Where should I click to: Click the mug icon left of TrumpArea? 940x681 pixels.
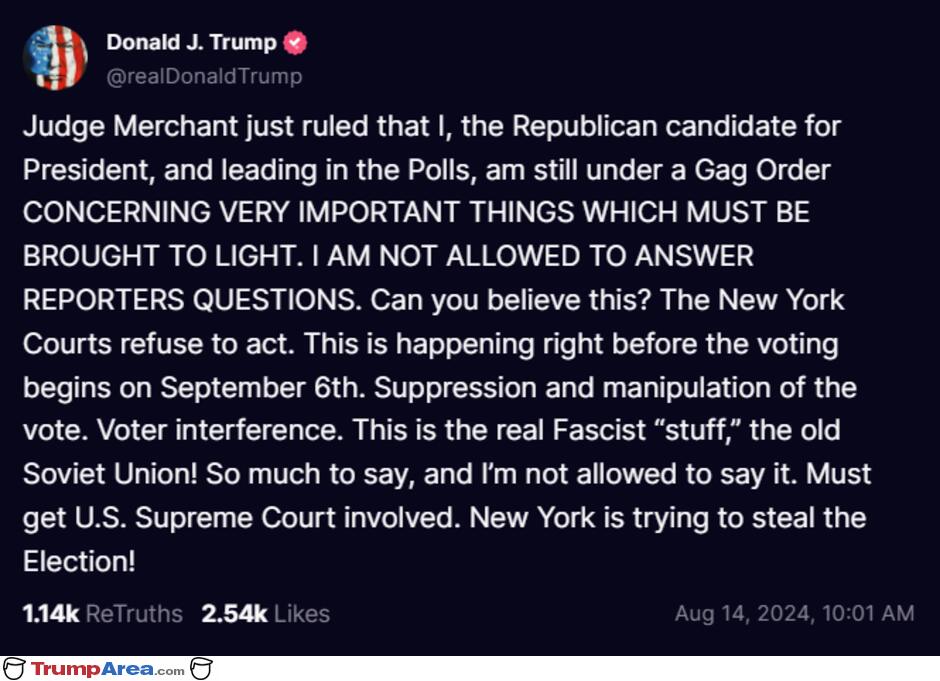tap(14, 668)
